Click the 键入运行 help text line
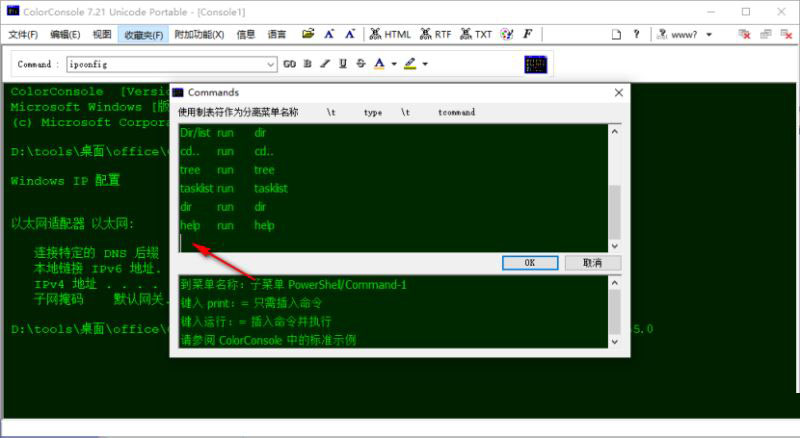Screen dimensions: 800x438 click(x=256, y=322)
